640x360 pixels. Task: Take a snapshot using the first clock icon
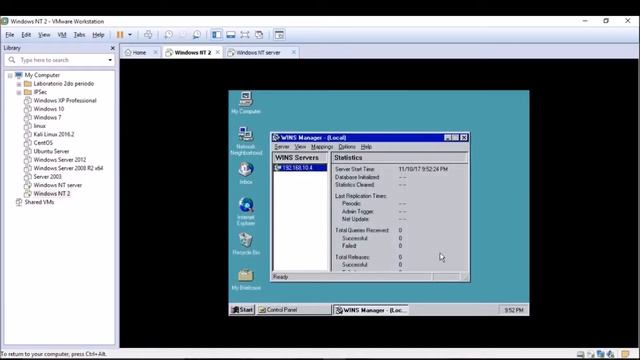(168, 35)
